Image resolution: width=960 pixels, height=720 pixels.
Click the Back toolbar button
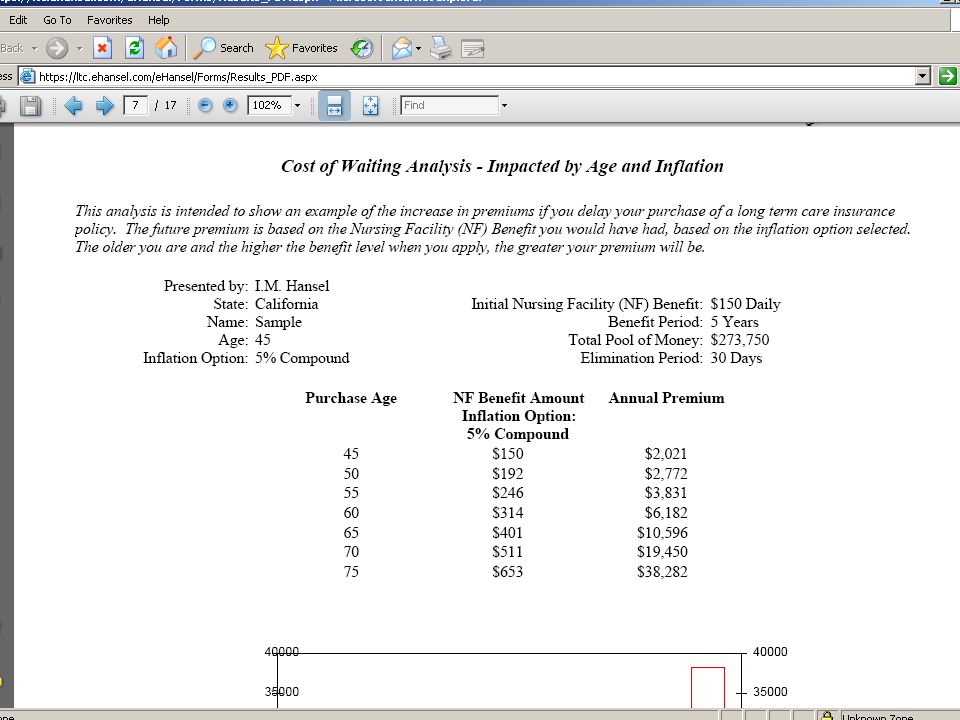pyautogui.click(x=12, y=48)
